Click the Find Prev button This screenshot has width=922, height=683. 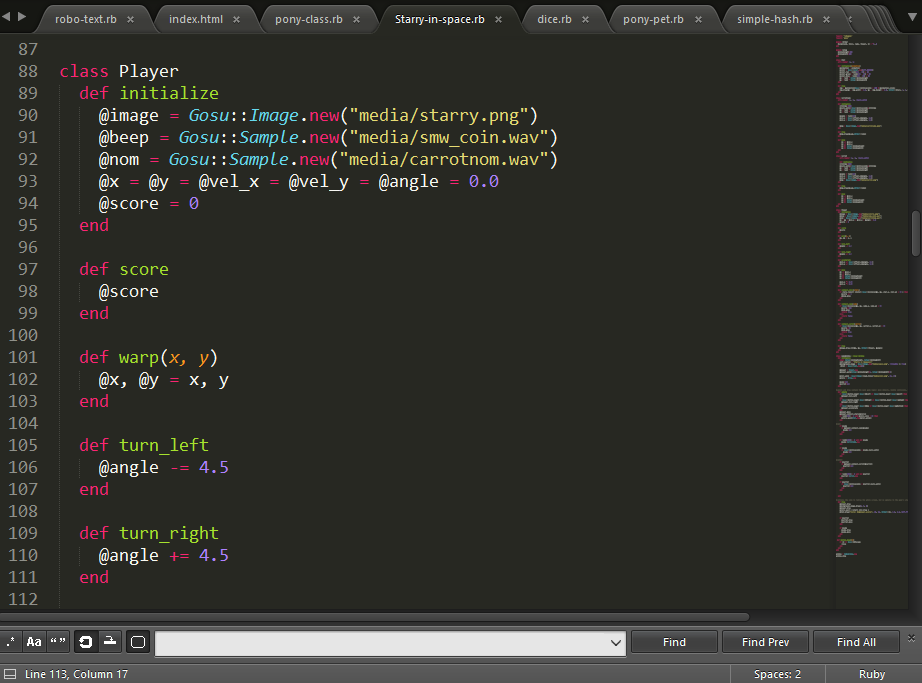(x=766, y=642)
